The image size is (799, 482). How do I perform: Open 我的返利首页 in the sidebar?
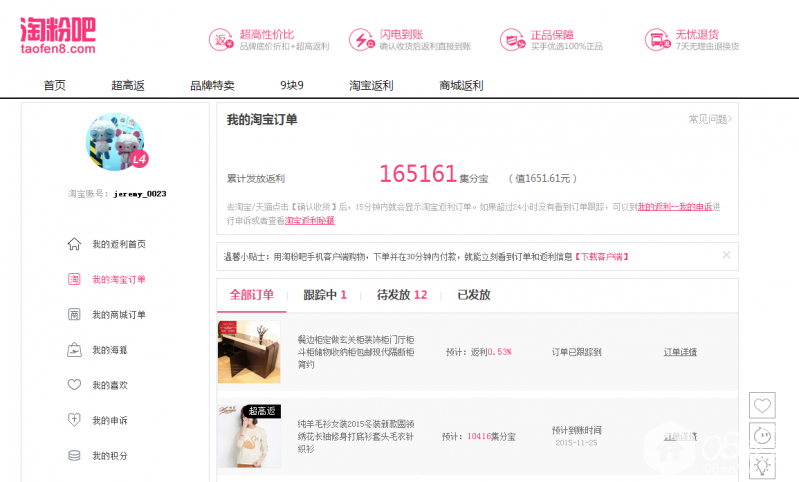pos(118,244)
